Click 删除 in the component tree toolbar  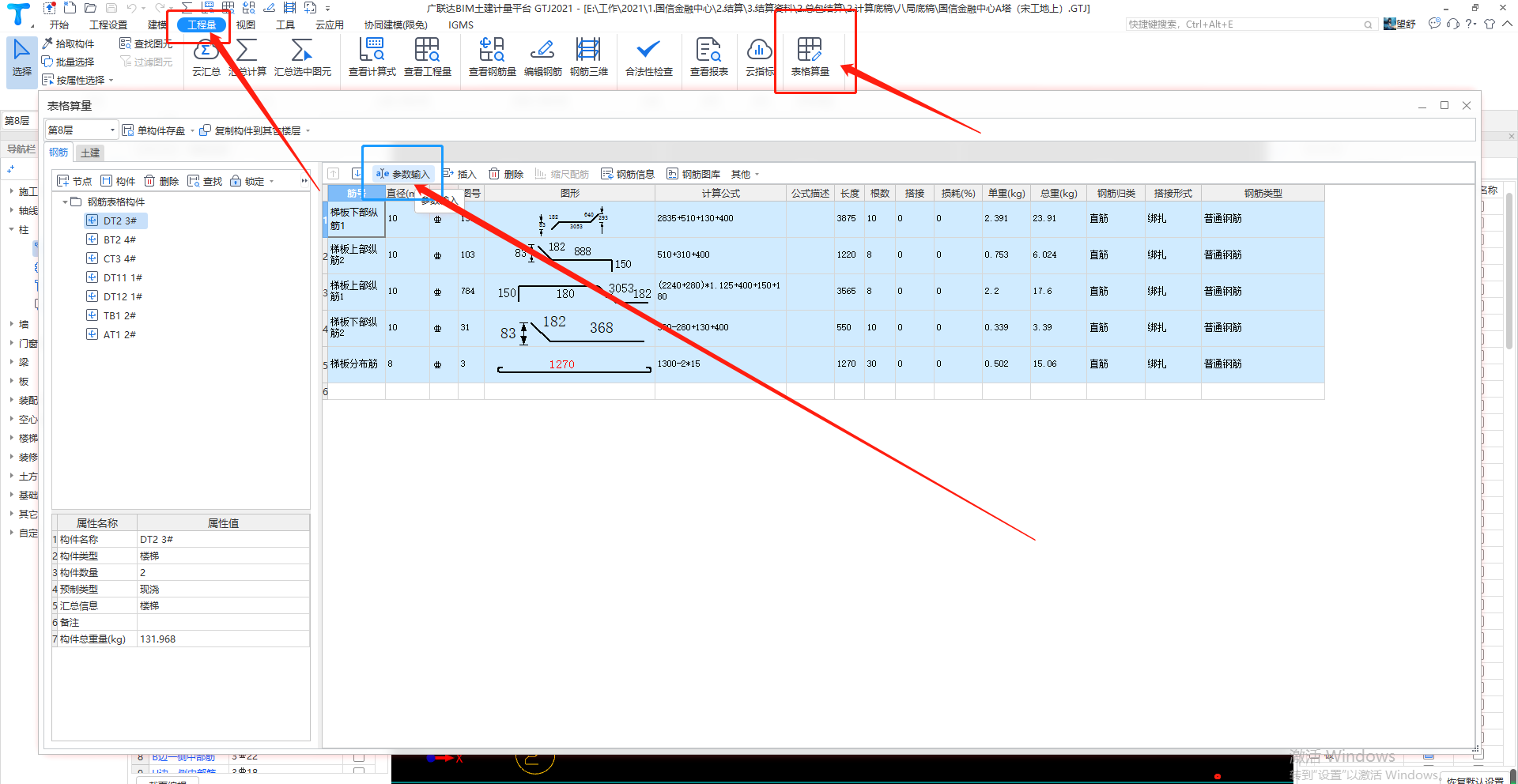coord(162,181)
